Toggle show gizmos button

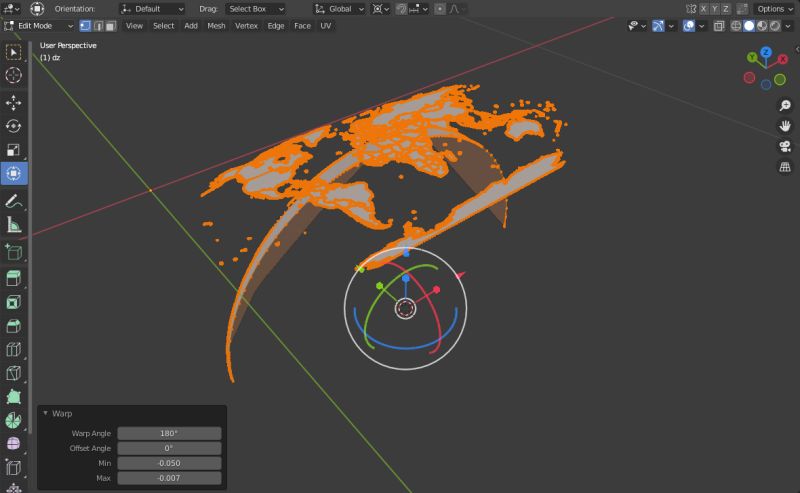pos(658,26)
